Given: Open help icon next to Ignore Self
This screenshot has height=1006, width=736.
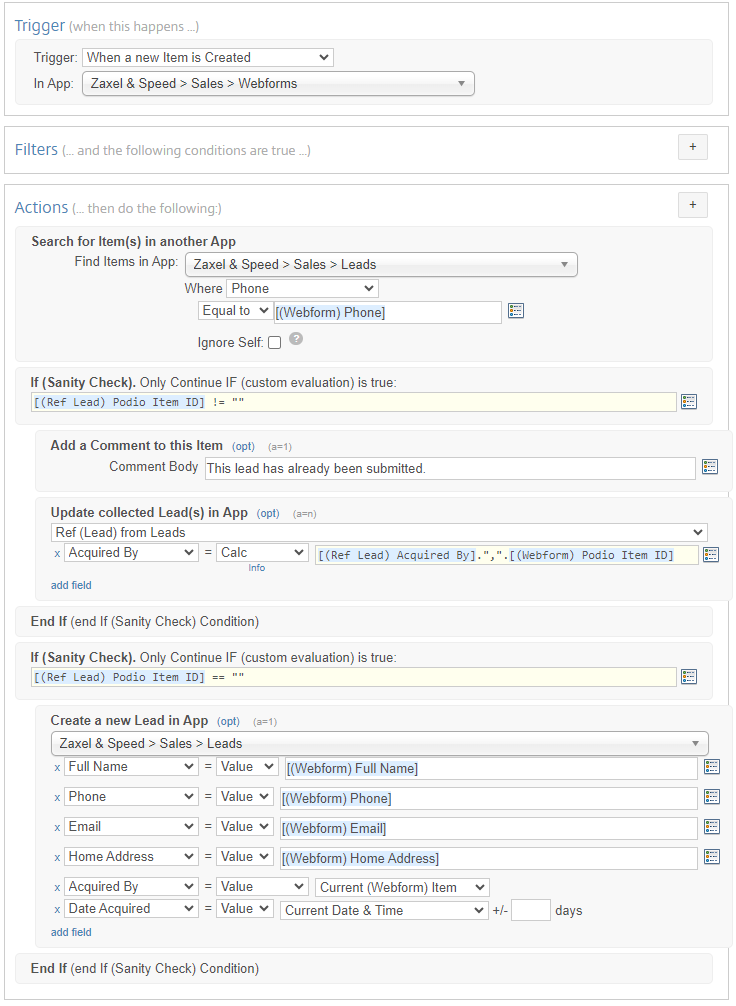Looking at the screenshot, I should click(296, 338).
